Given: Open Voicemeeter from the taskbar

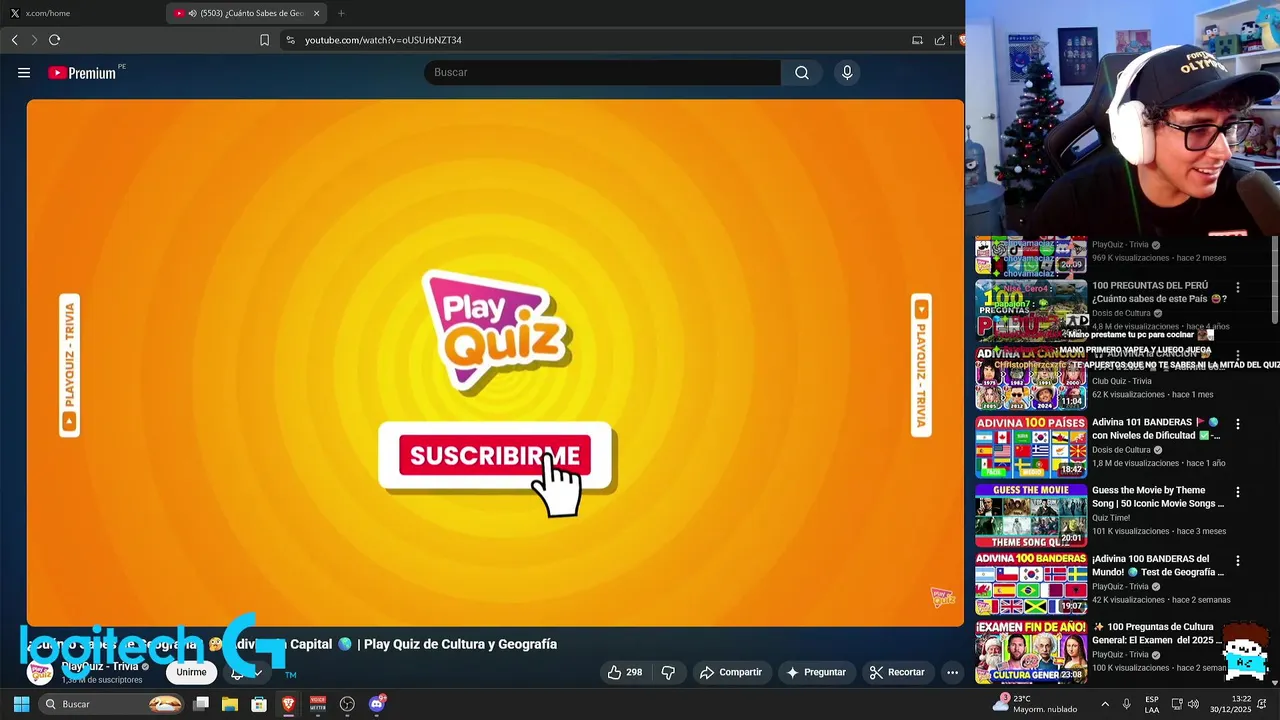Looking at the screenshot, I should 318,704.
